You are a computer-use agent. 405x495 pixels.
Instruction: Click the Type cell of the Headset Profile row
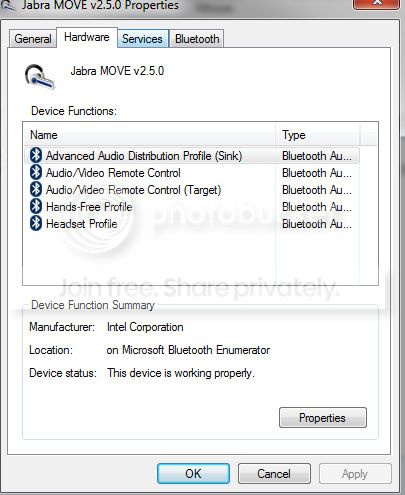click(x=317, y=224)
